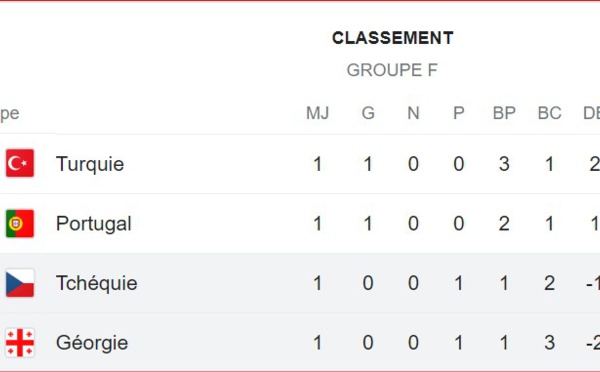Click Portugal's goals scored value 2

pos(504,224)
